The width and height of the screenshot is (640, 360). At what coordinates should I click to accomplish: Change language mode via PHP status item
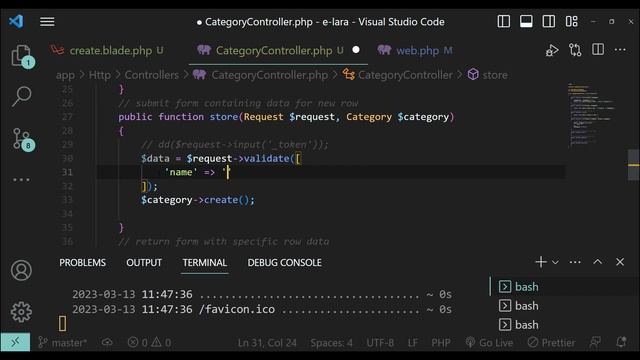pos(441,343)
